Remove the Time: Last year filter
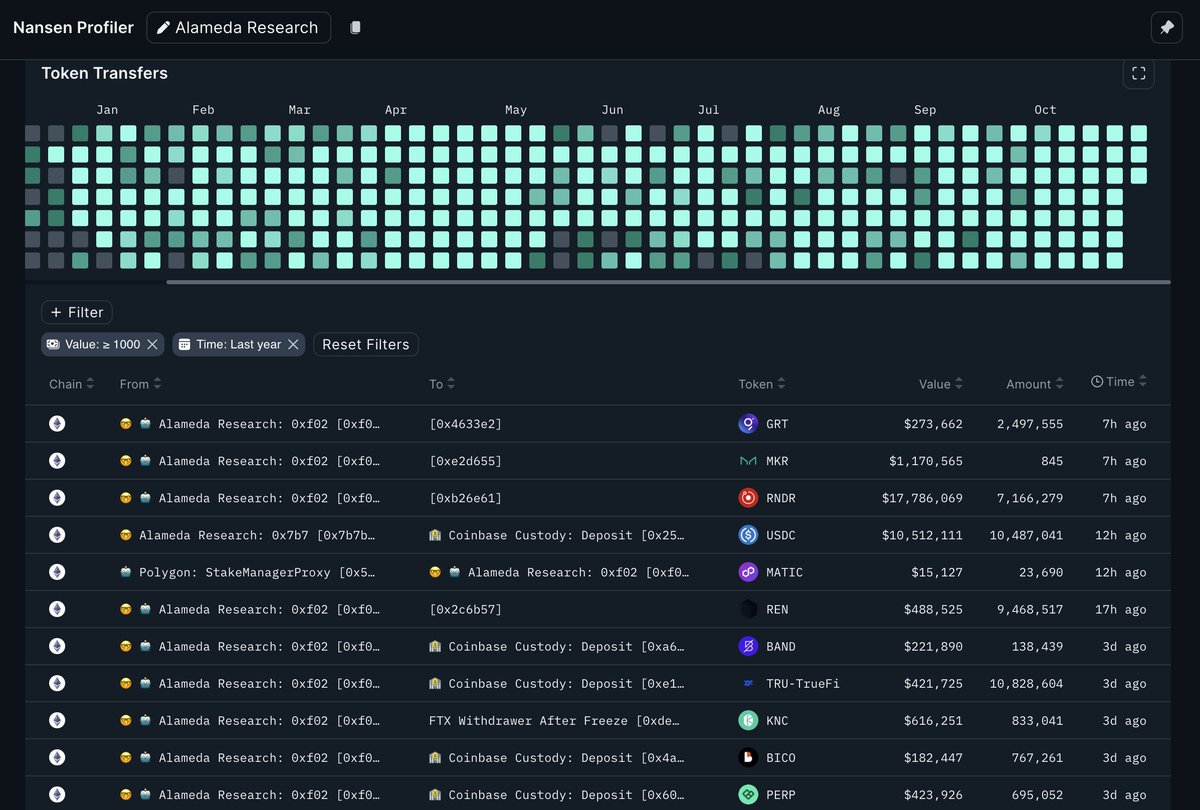 point(293,344)
